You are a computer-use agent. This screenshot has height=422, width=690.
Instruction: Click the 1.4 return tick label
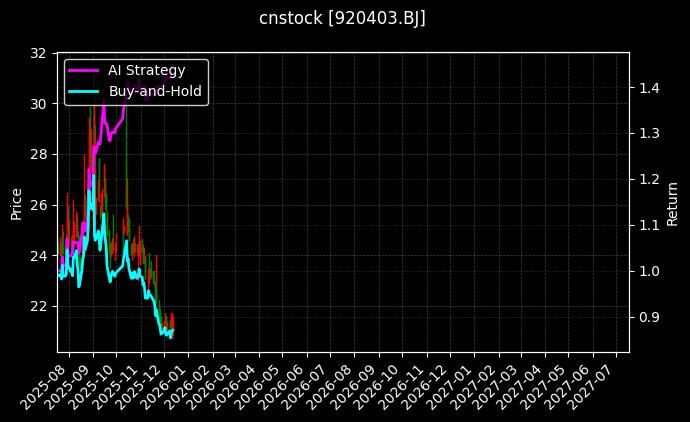pyautogui.click(x=649, y=88)
